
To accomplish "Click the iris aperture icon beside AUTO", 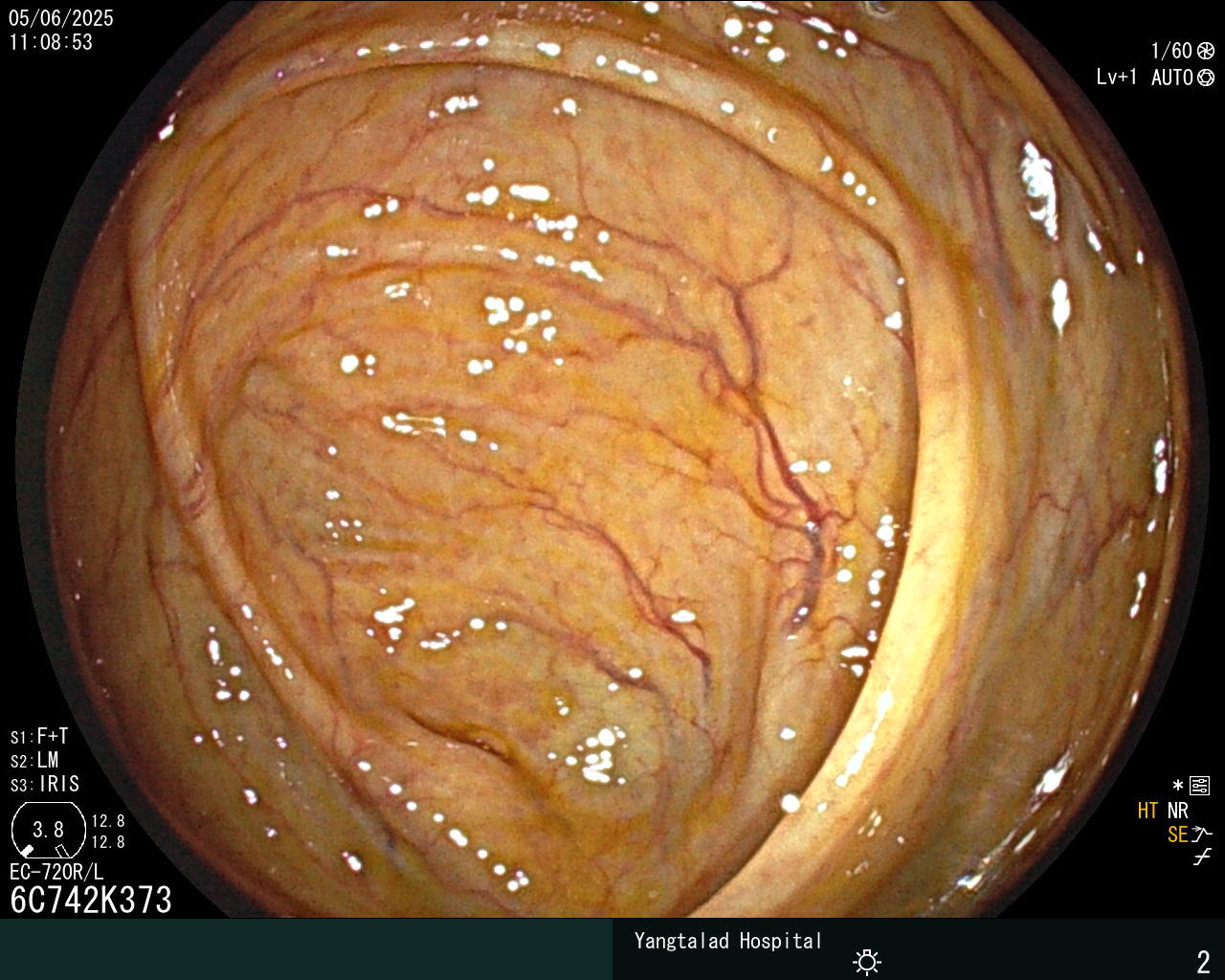I will tap(1206, 78).
